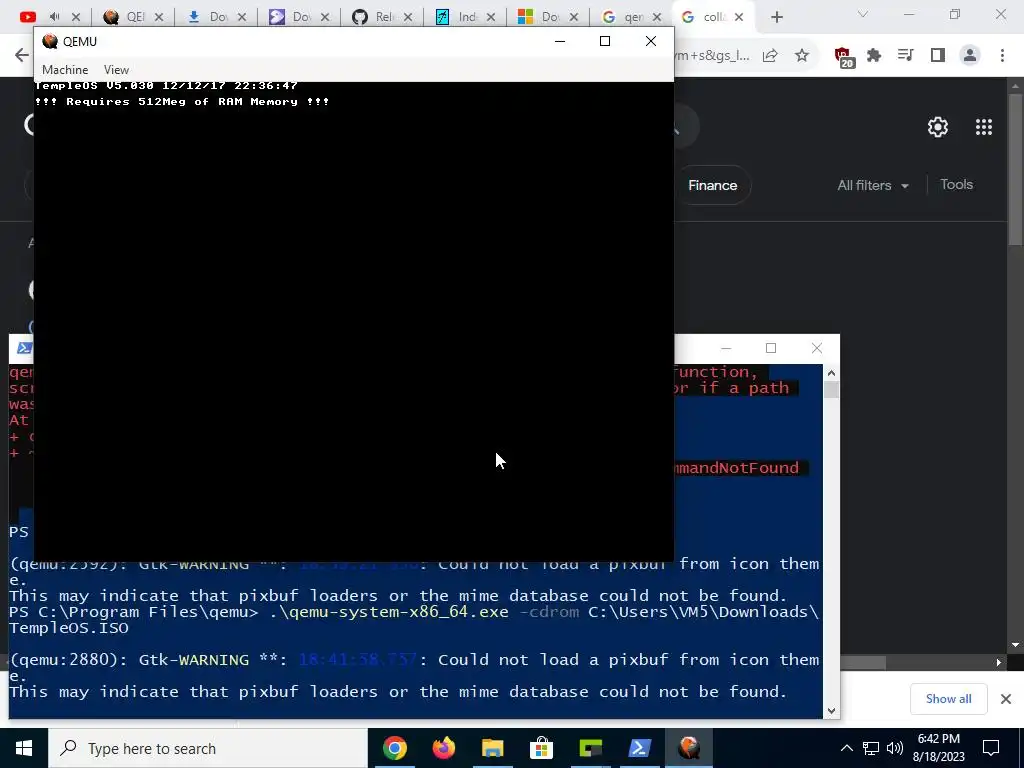Open the notification center icon
The image size is (1024, 768).
[x=991, y=748]
